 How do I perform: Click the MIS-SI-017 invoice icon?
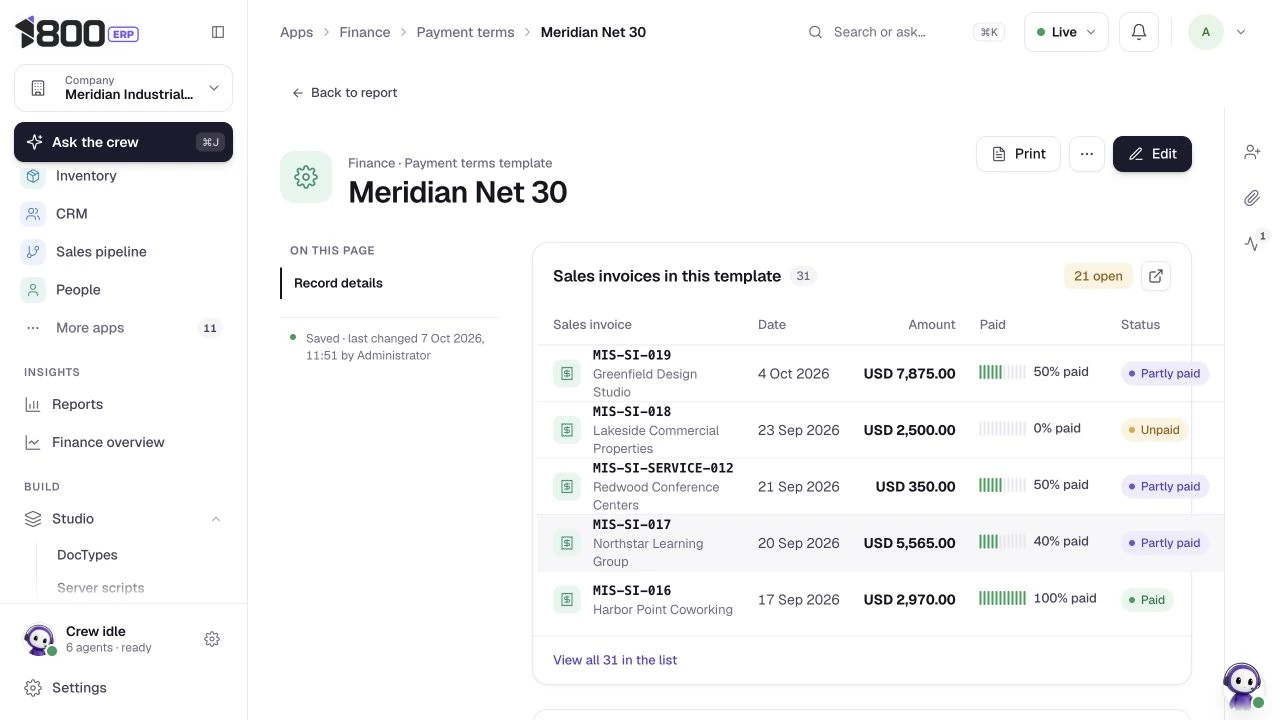coord(567,543)
